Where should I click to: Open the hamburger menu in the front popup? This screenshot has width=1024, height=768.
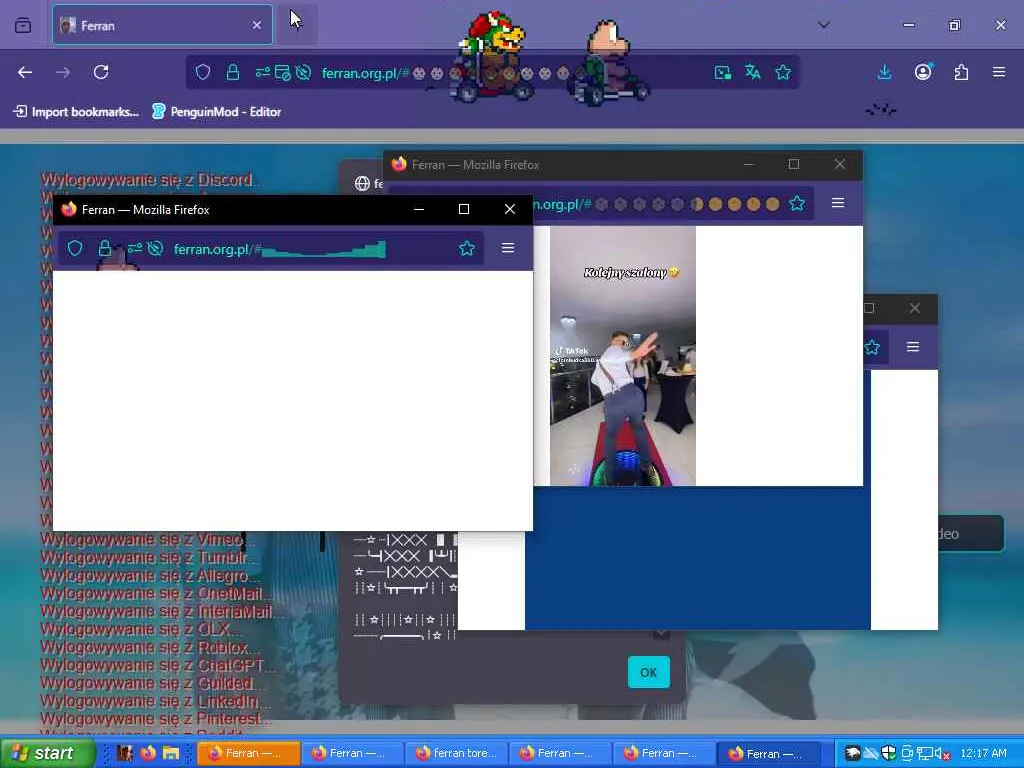click(507, 248)
